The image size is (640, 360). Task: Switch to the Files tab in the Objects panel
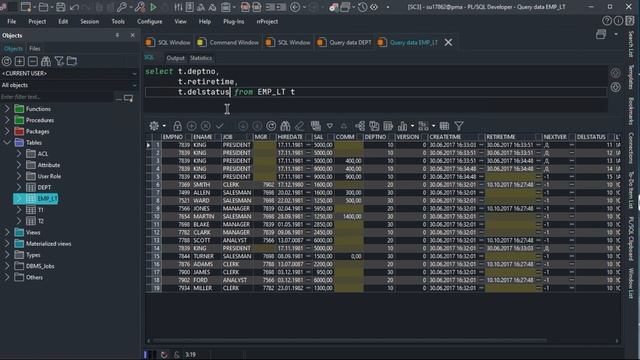coord(35,49)
